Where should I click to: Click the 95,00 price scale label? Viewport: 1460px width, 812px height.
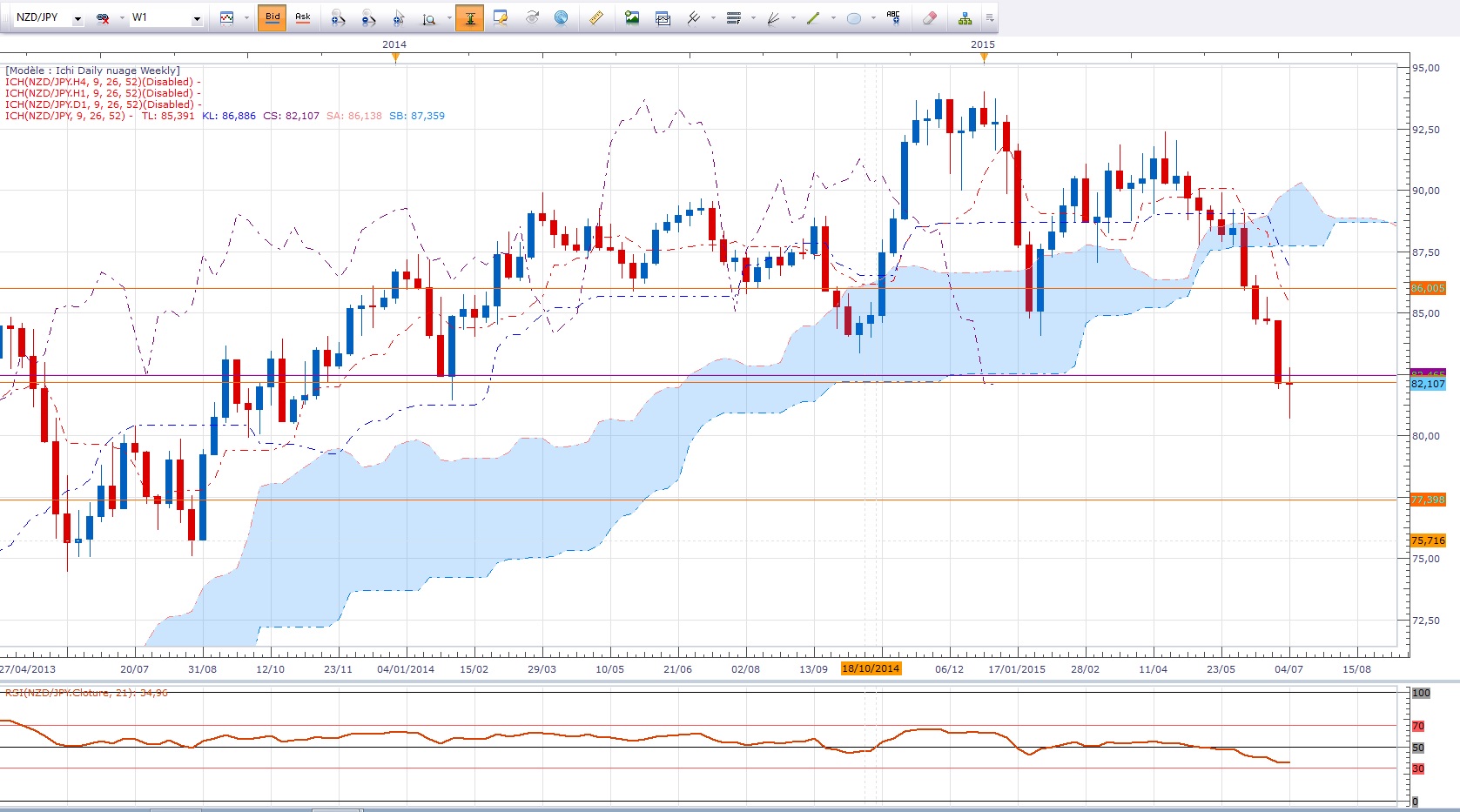(x=1426, y=68)
